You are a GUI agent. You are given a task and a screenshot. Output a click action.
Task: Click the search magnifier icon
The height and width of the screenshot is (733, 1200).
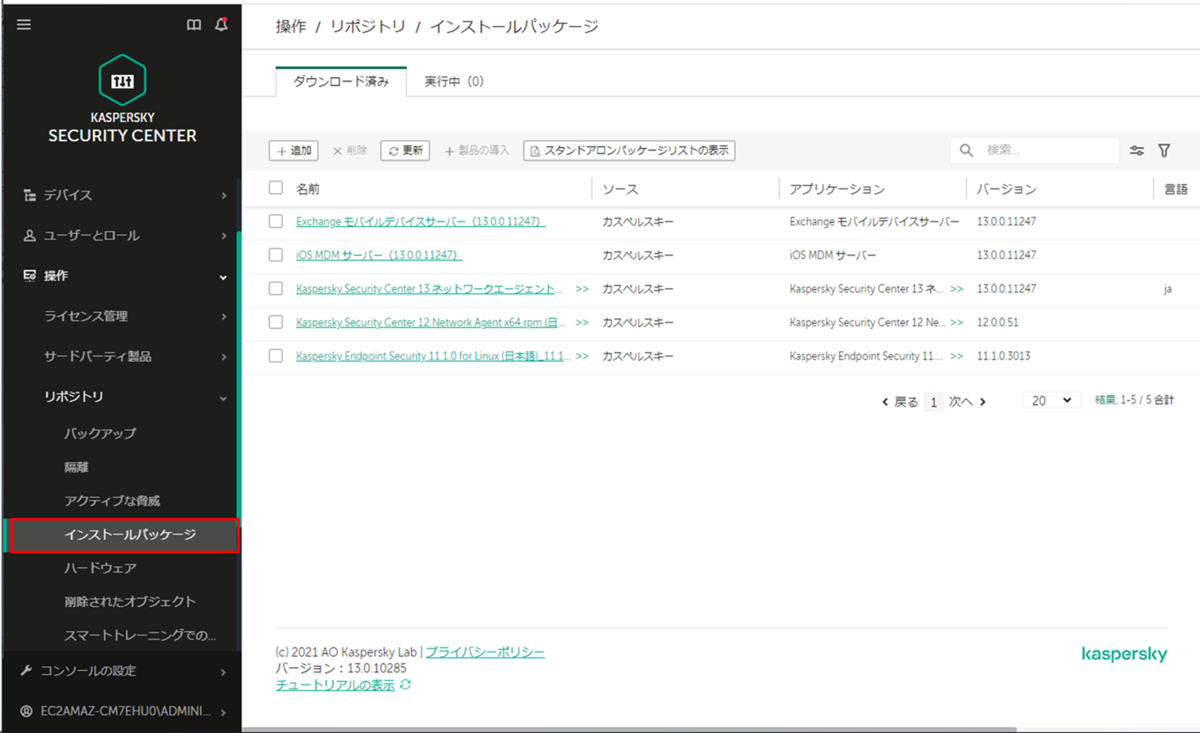[966, 151]
